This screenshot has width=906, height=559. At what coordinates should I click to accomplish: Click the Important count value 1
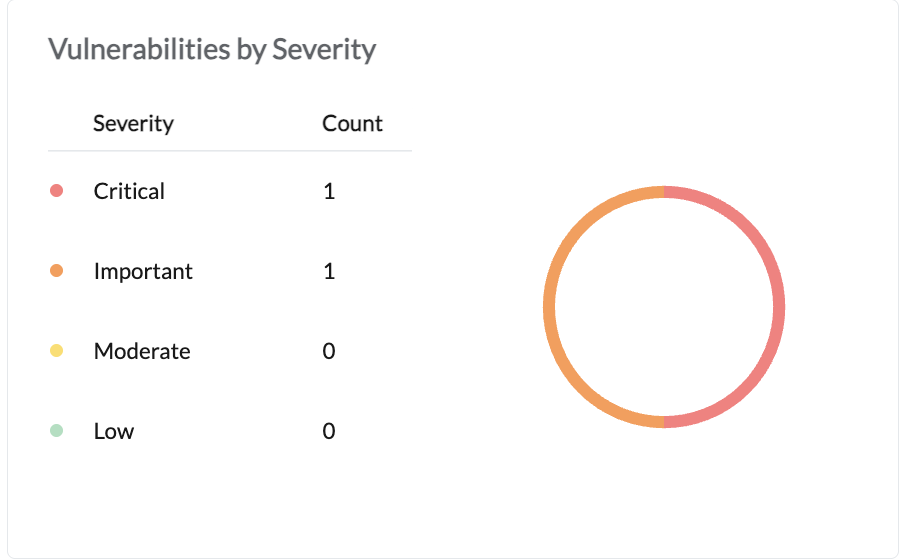(x=329, y=271)
